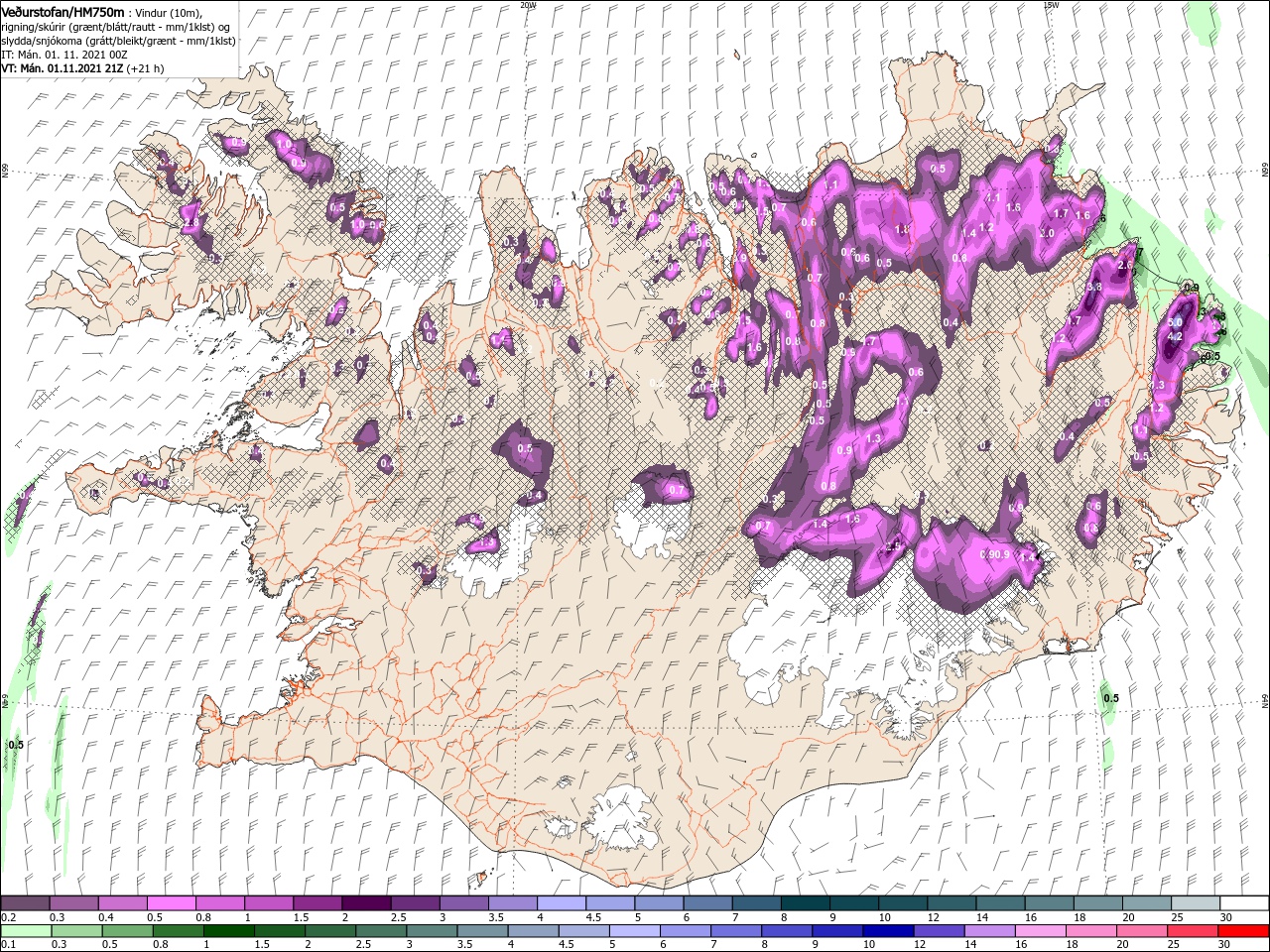Image resolution: width=1270 pixels, height=952 pixels.
Task: Click the 3.8 precipitation value on the map
Action: (x=1094, y=287)
